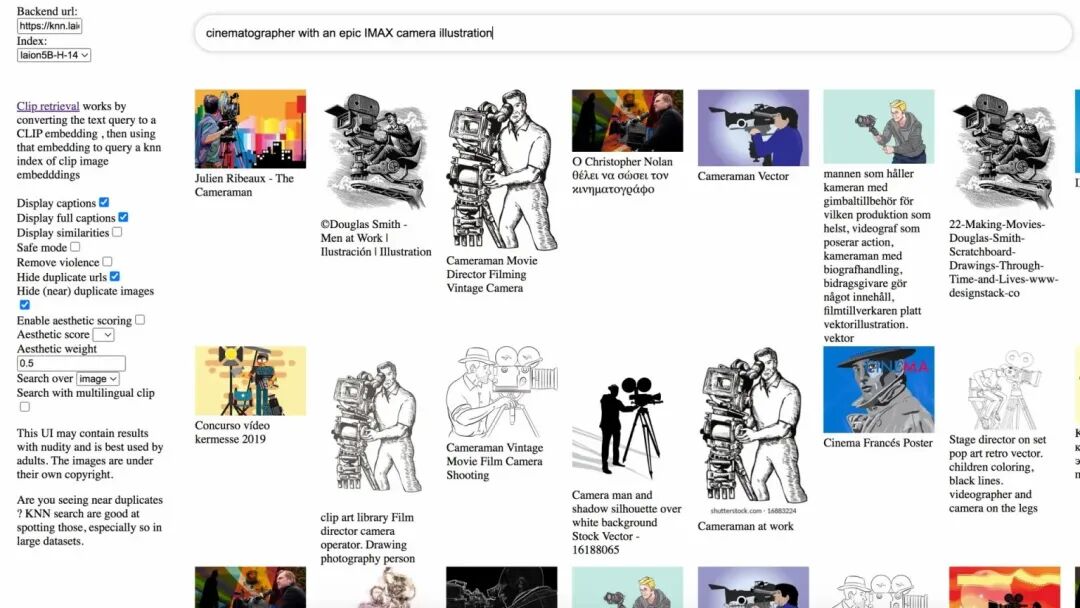
Task: Enable Search with multilingual clip checkbox
Action: pyautogui.click(x=25, y=407)
